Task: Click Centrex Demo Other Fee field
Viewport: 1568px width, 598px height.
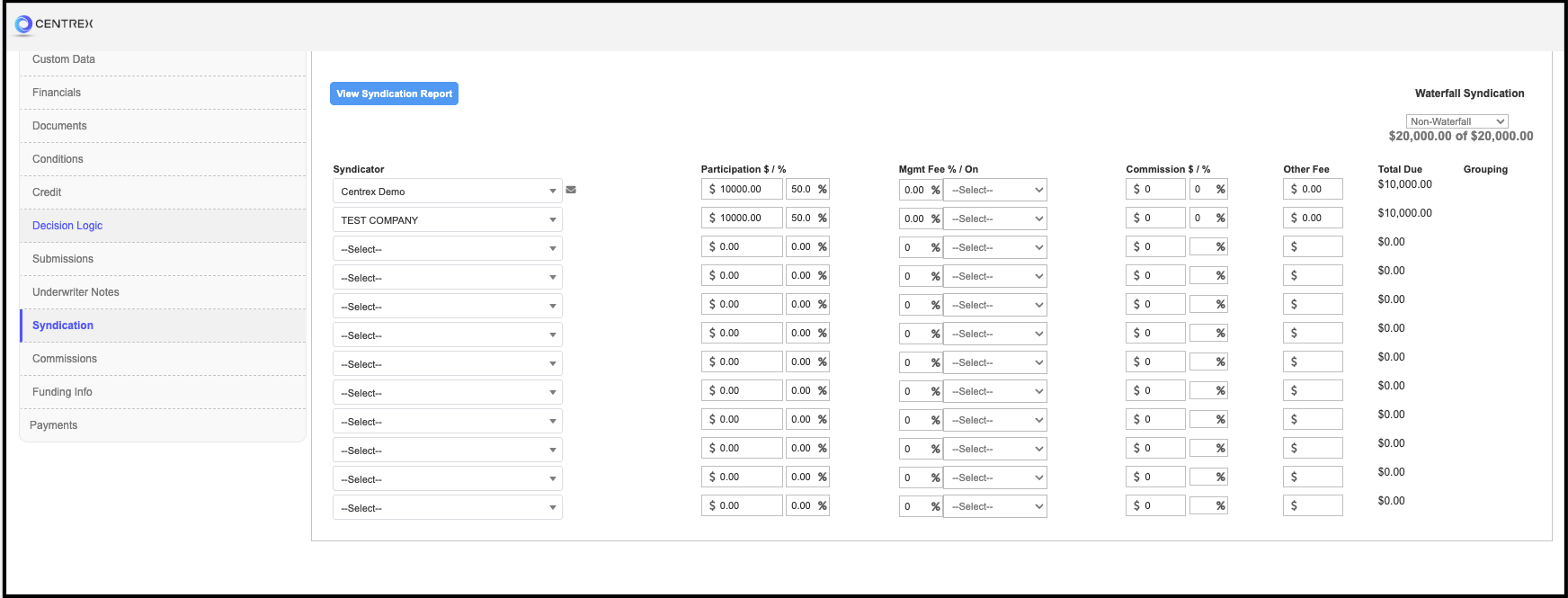Action: pos(1313,189)
